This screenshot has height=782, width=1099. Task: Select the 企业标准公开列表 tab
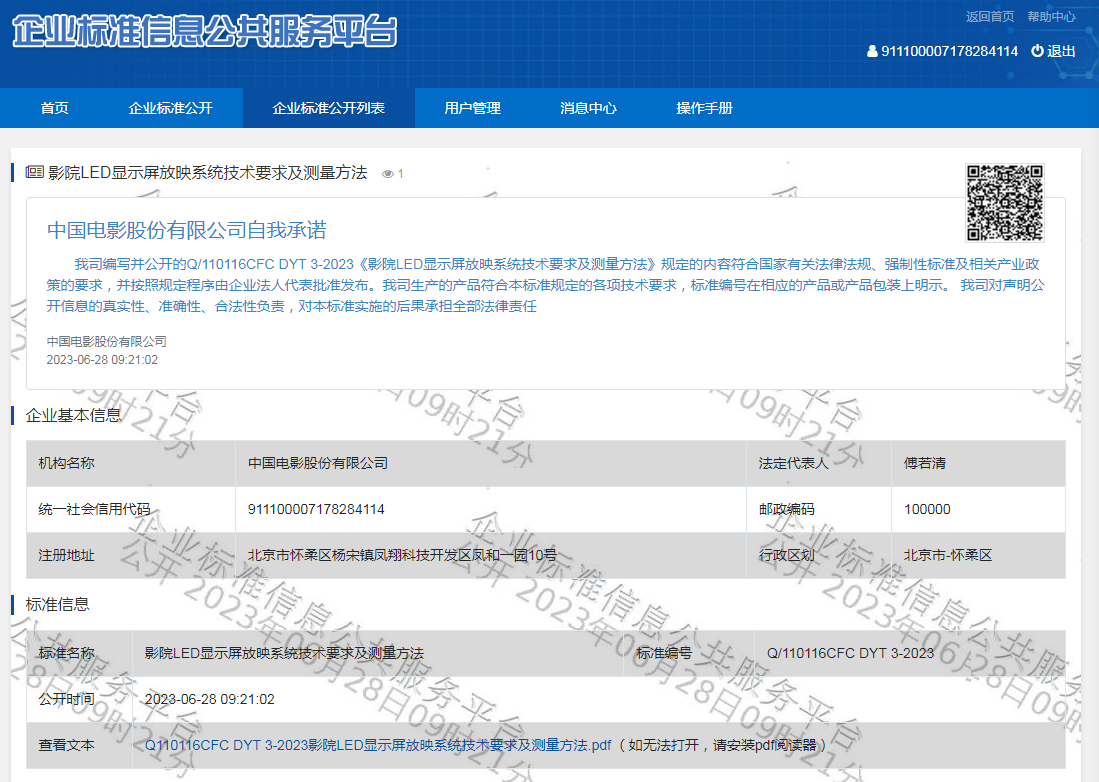(x=329, y=108)
